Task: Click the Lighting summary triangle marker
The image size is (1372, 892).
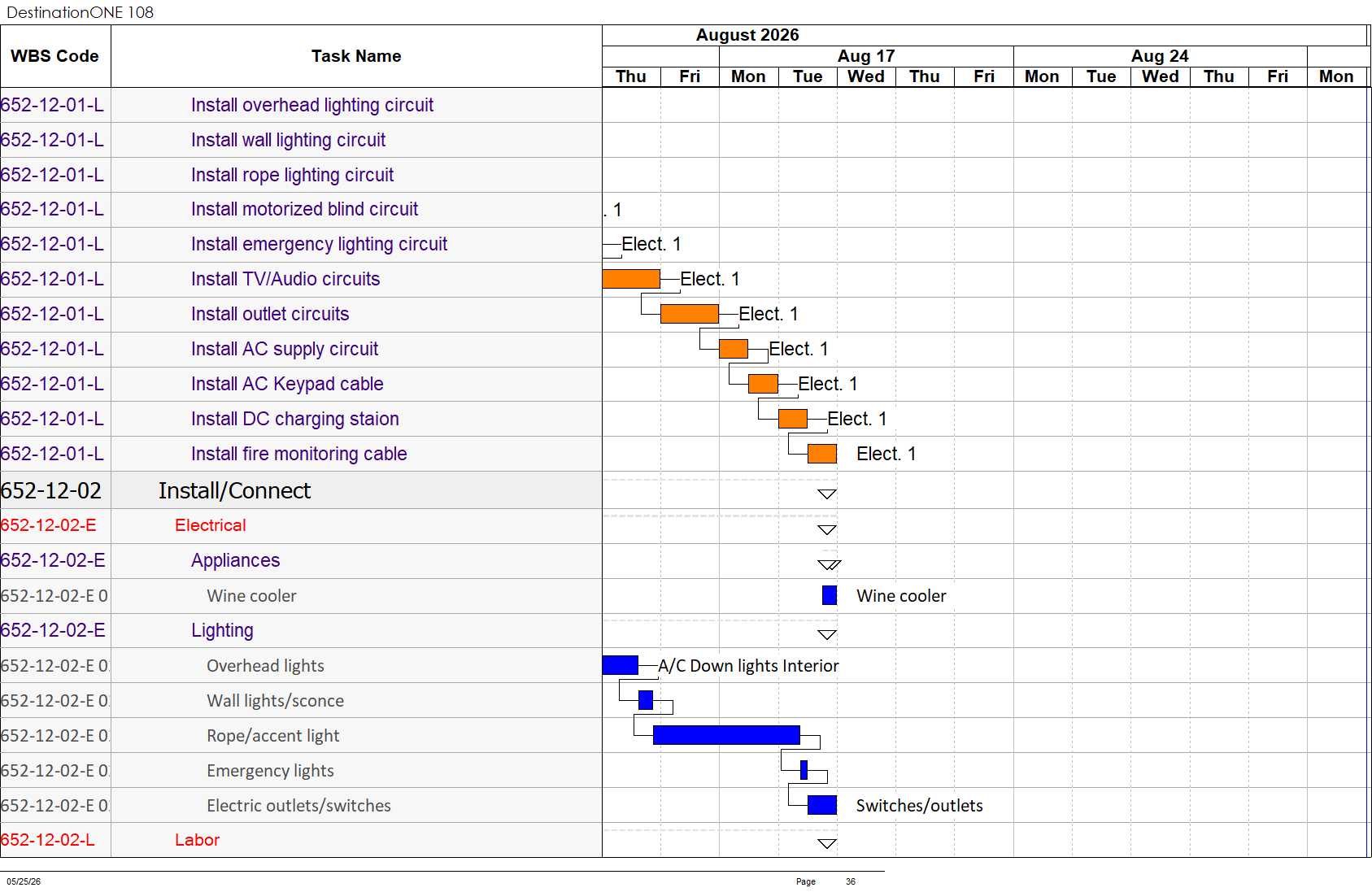Action: pyautogui.click(x=827, y=635)
